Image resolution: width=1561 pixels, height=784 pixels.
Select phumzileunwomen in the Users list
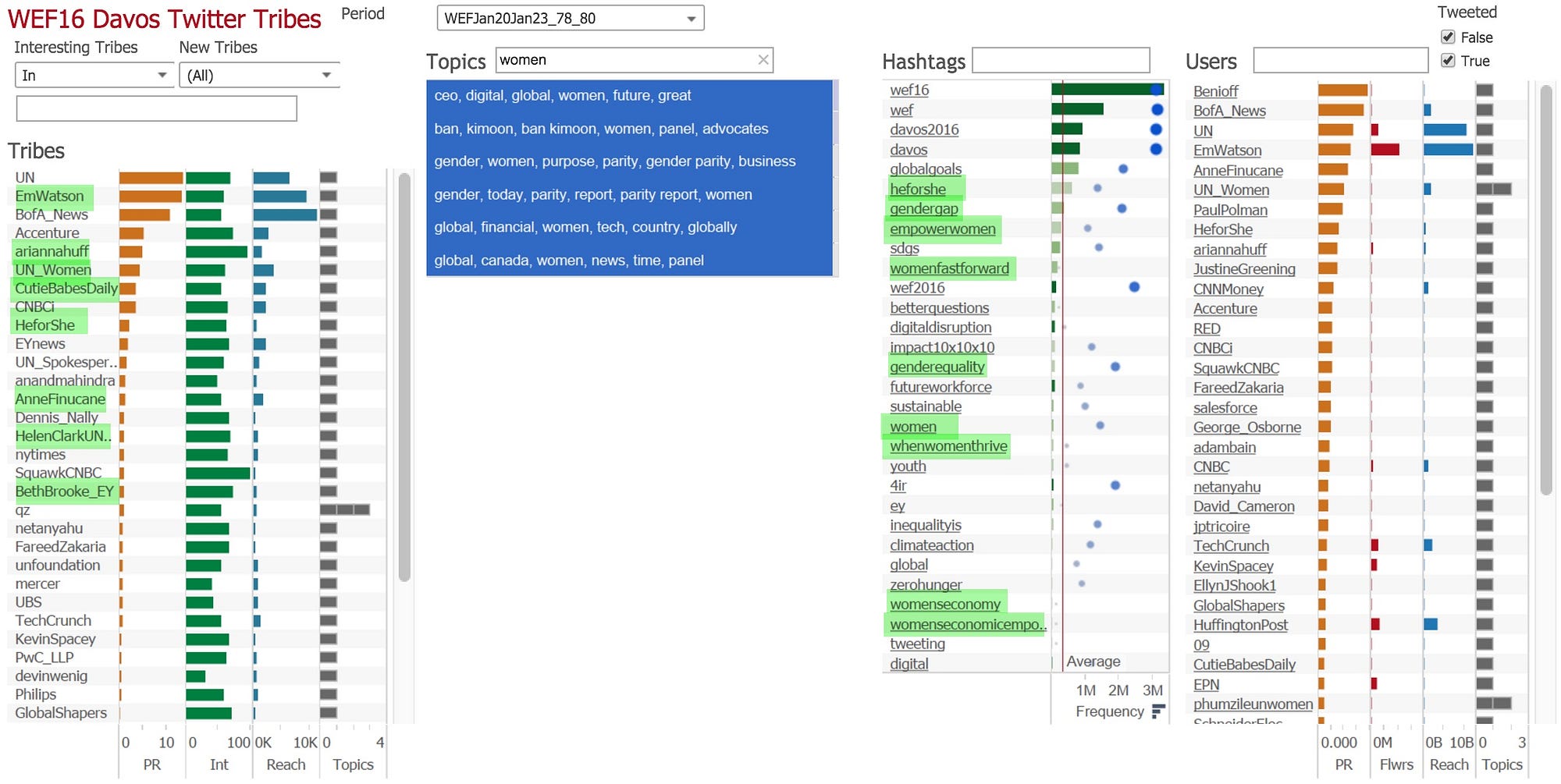[x=1253, y=704]
